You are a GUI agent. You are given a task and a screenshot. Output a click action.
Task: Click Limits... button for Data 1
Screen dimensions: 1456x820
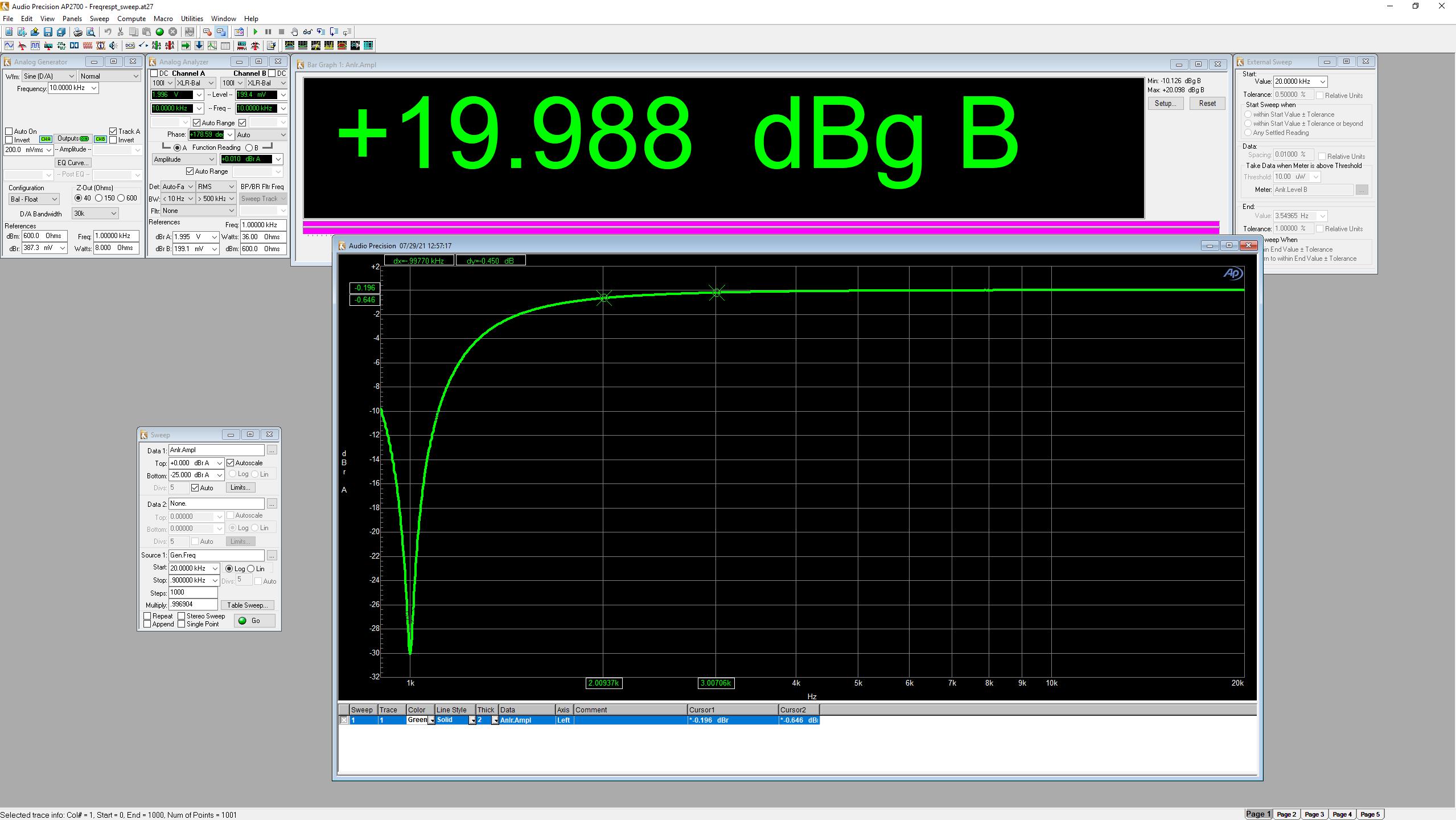[x=240, y=487]
